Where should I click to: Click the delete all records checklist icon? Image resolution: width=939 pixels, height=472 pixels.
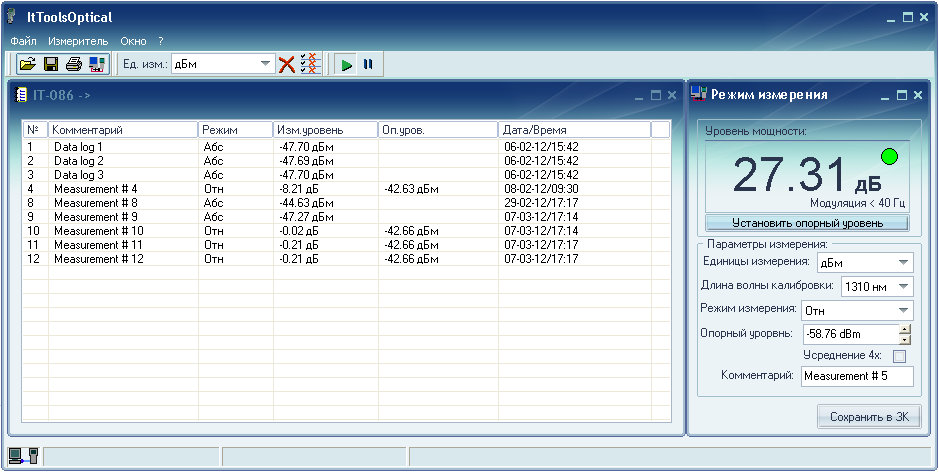[x=310, y=64]
